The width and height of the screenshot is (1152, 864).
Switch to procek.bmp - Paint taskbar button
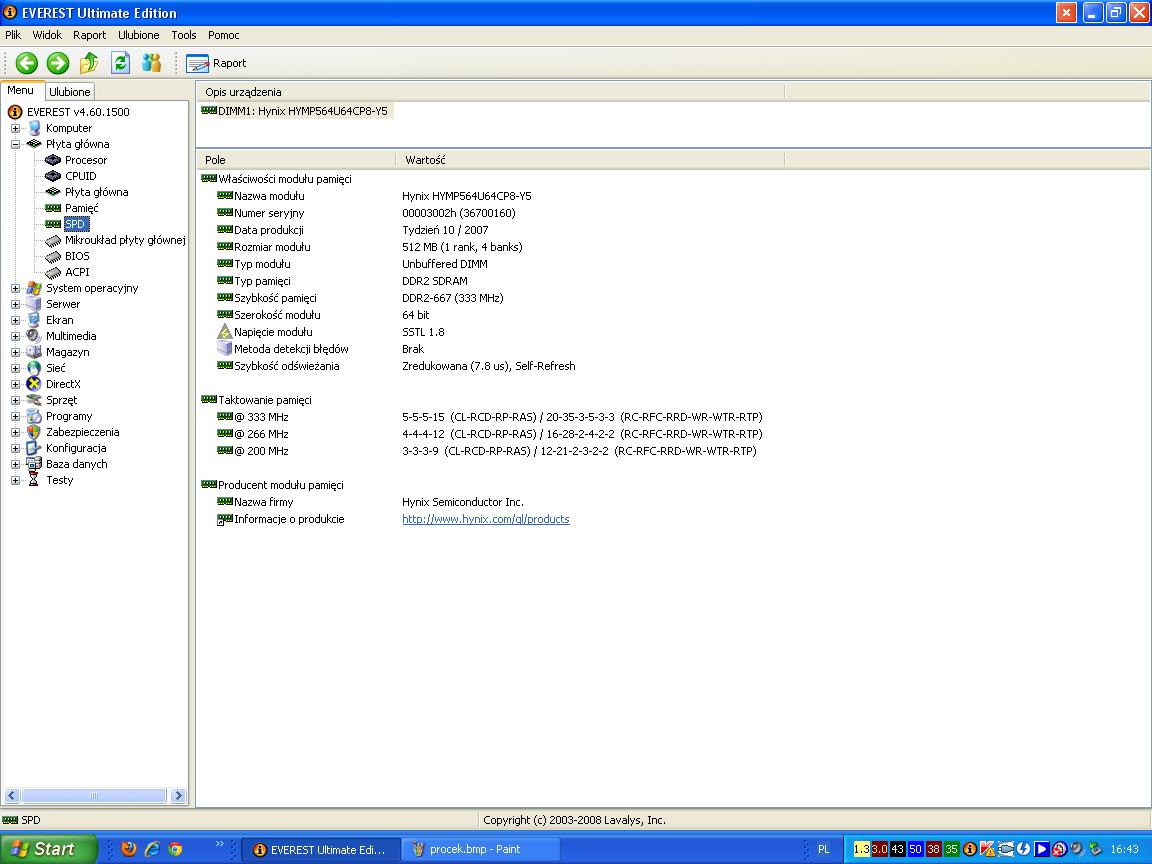point(480,849)
